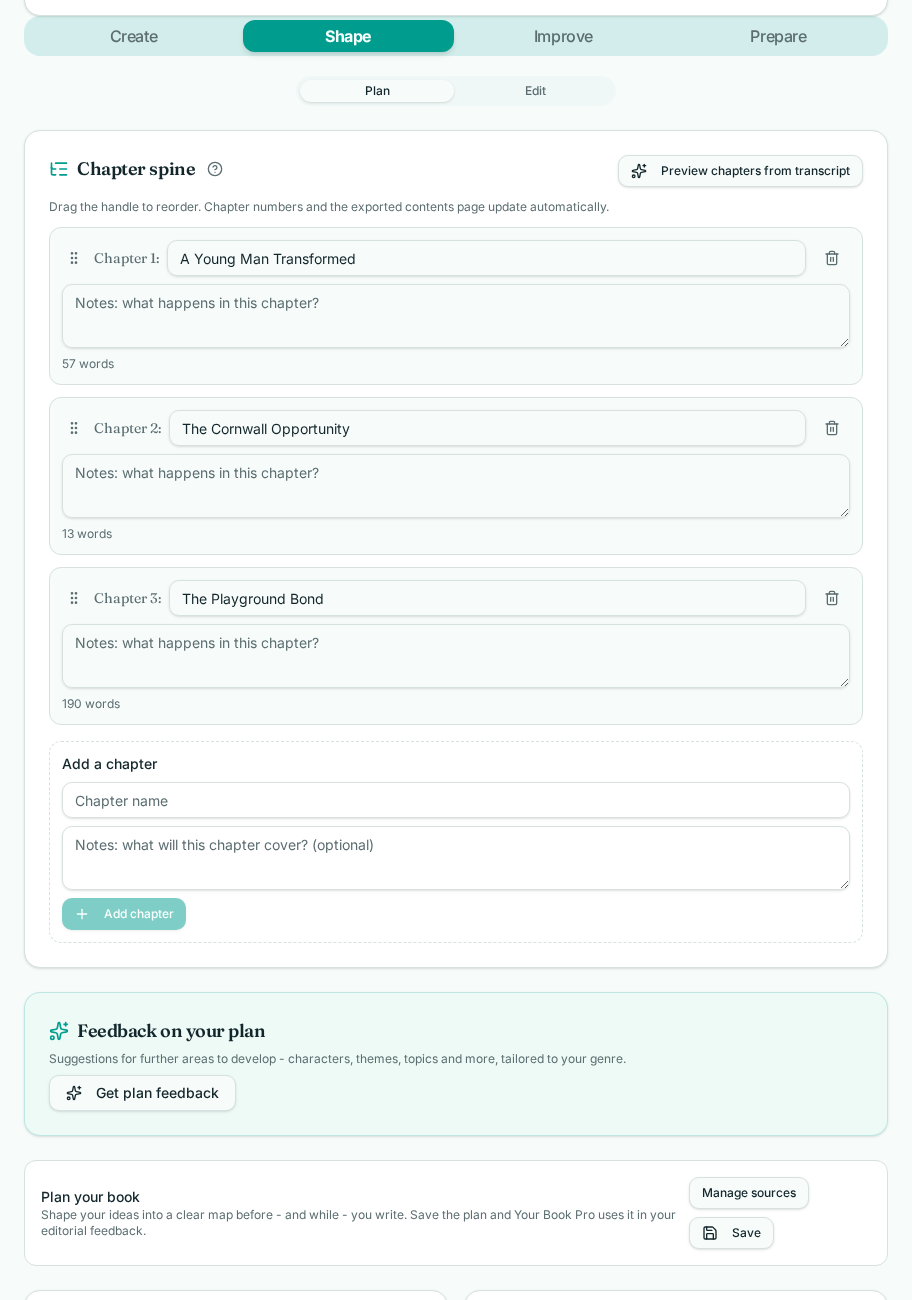Screen dimensions: 912x1300
Task: Open the Chapter spine help icon
Action: 215,169
